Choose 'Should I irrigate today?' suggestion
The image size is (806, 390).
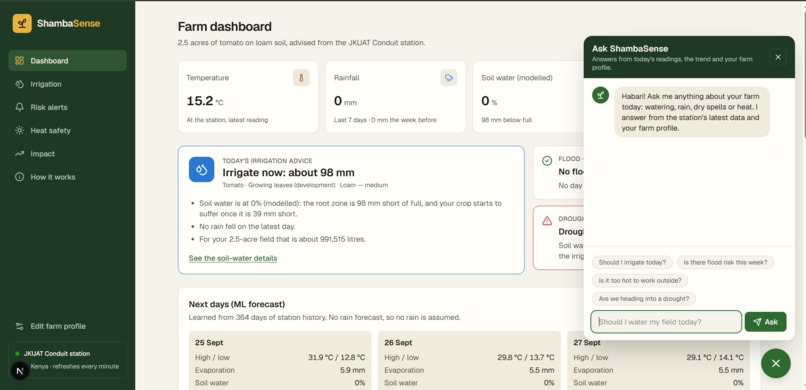633,262
